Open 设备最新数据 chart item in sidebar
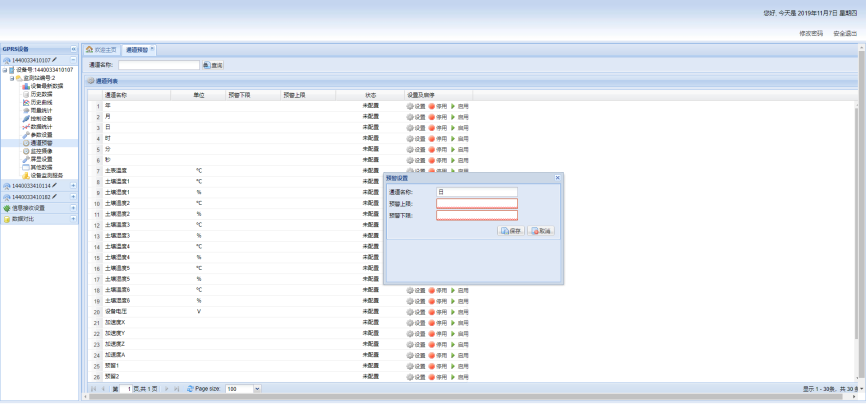866x414 pixels. (46, 86)
